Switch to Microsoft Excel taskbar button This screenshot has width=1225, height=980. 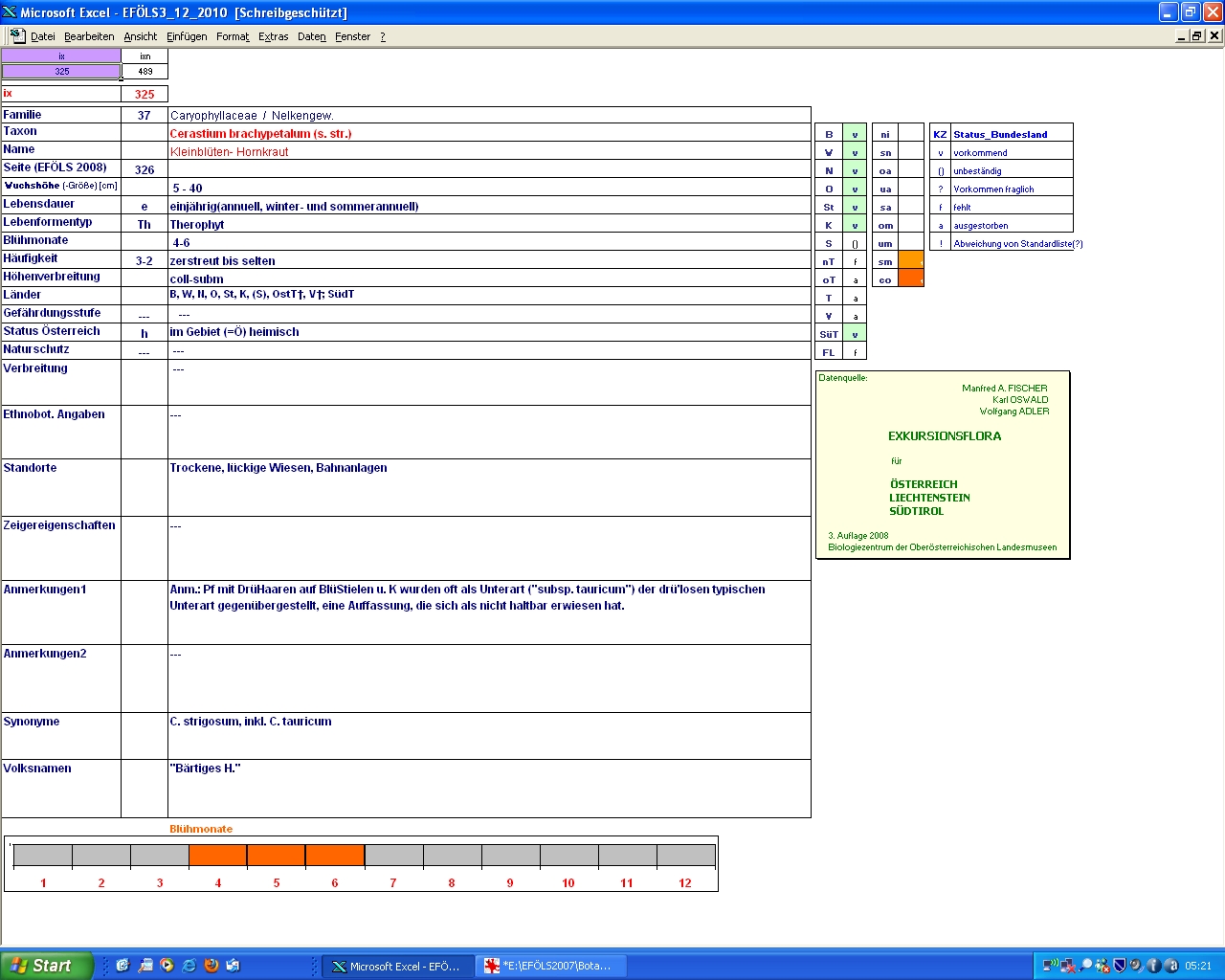click(396, 966)
